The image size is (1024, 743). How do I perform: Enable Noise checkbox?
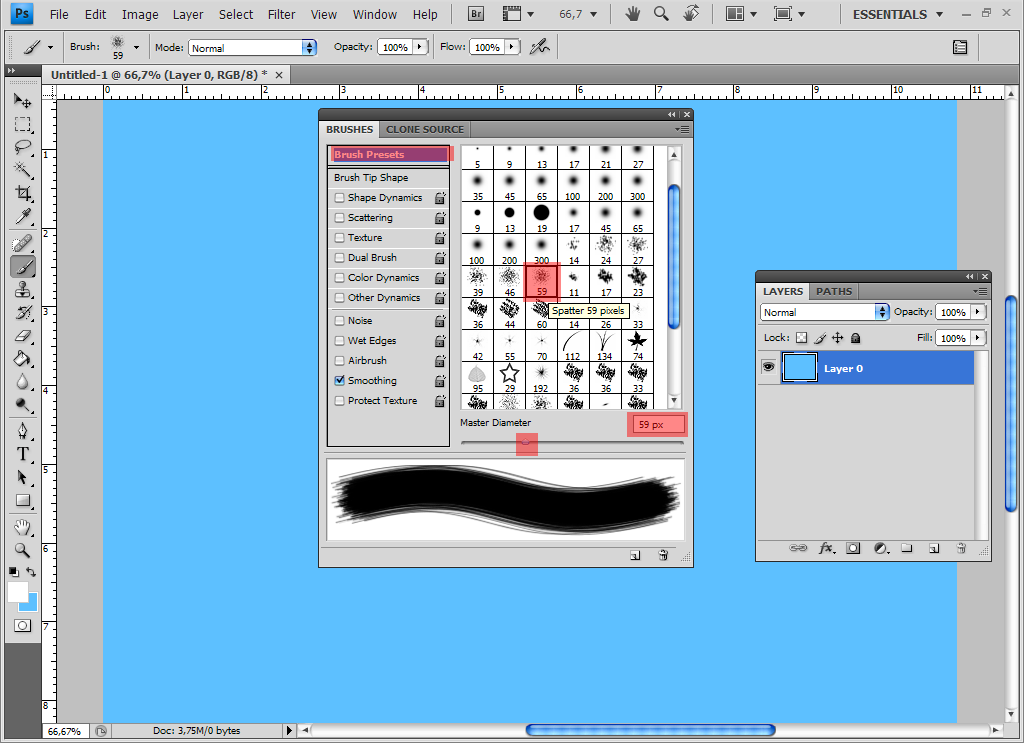[340, 321]
